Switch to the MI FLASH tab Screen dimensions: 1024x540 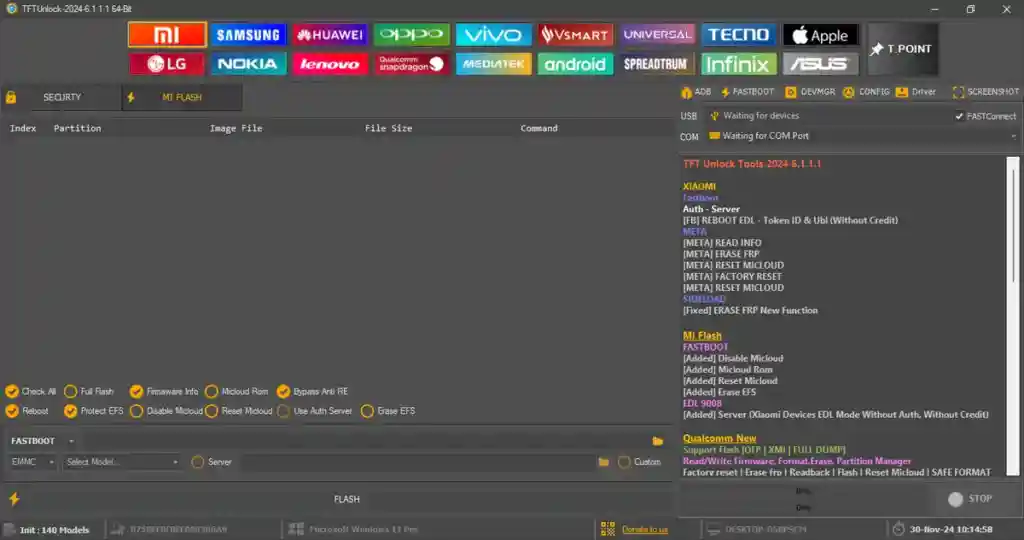tap(182, 97)
